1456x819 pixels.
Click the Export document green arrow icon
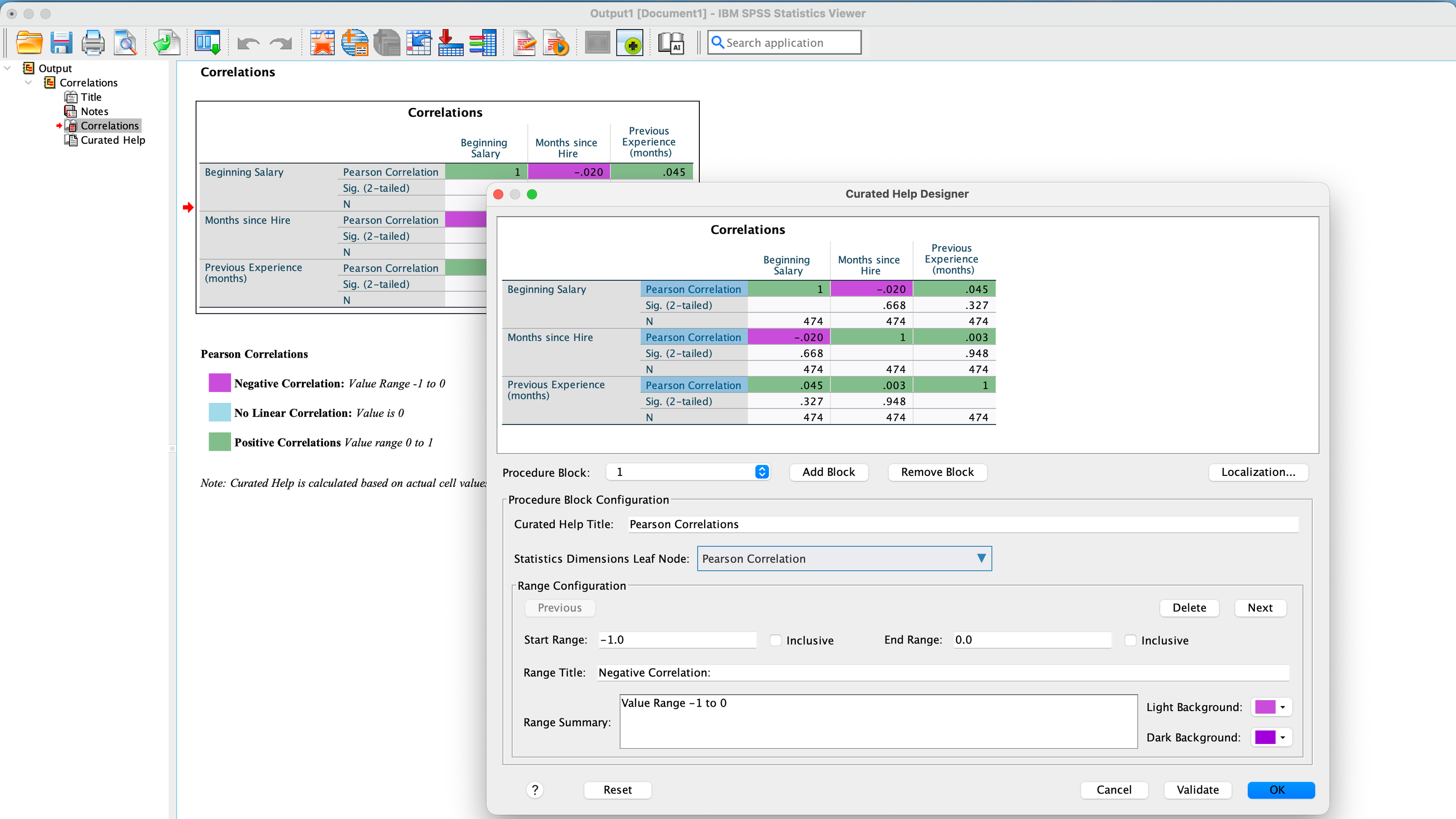coord(167,43)
